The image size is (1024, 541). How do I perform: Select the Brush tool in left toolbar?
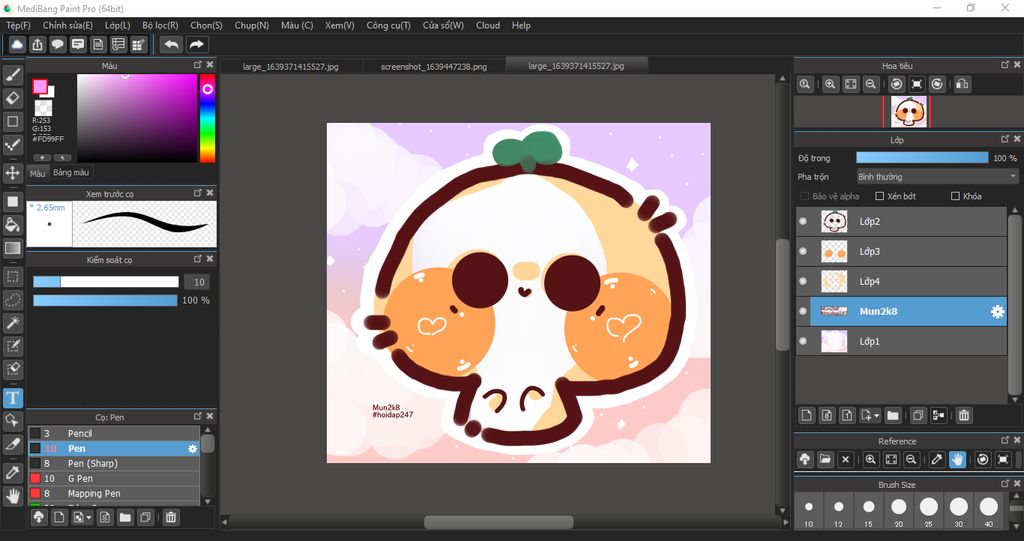click(x=12, y=75)
